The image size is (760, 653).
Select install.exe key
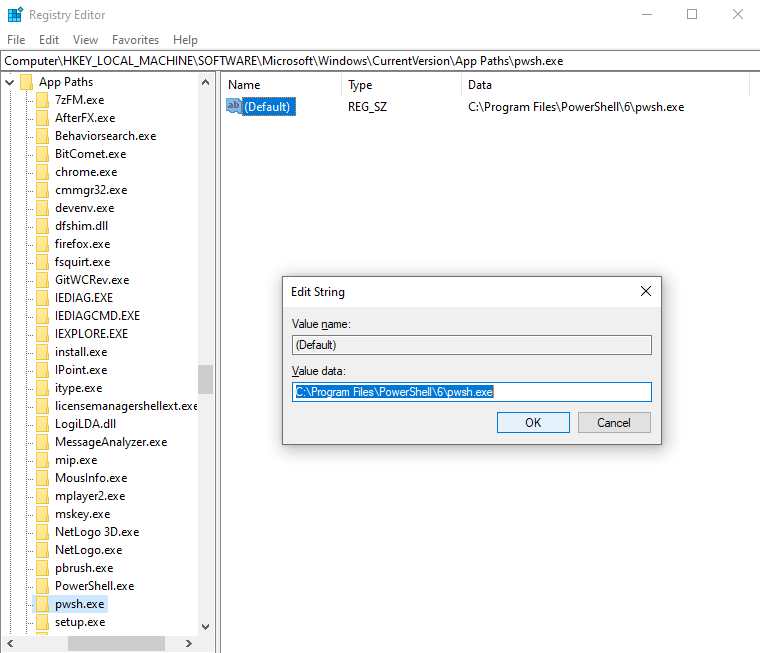[81, 352]
